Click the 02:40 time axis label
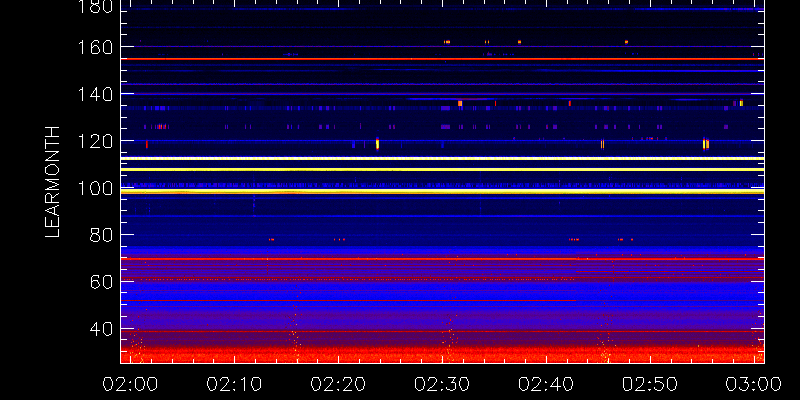This screenshot has height=400, width=800. pos(546,384)
